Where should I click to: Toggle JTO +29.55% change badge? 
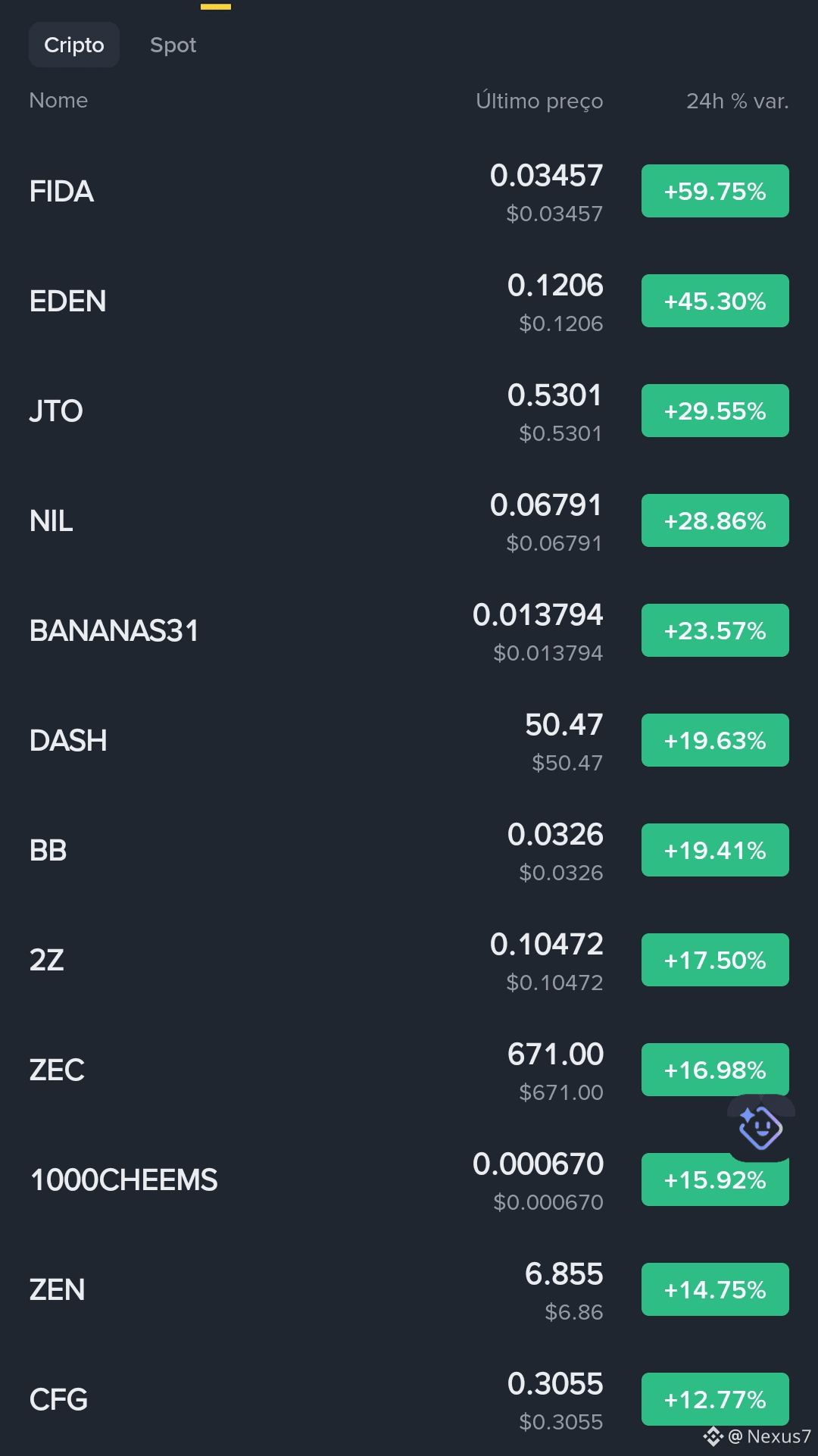(715, 411)
